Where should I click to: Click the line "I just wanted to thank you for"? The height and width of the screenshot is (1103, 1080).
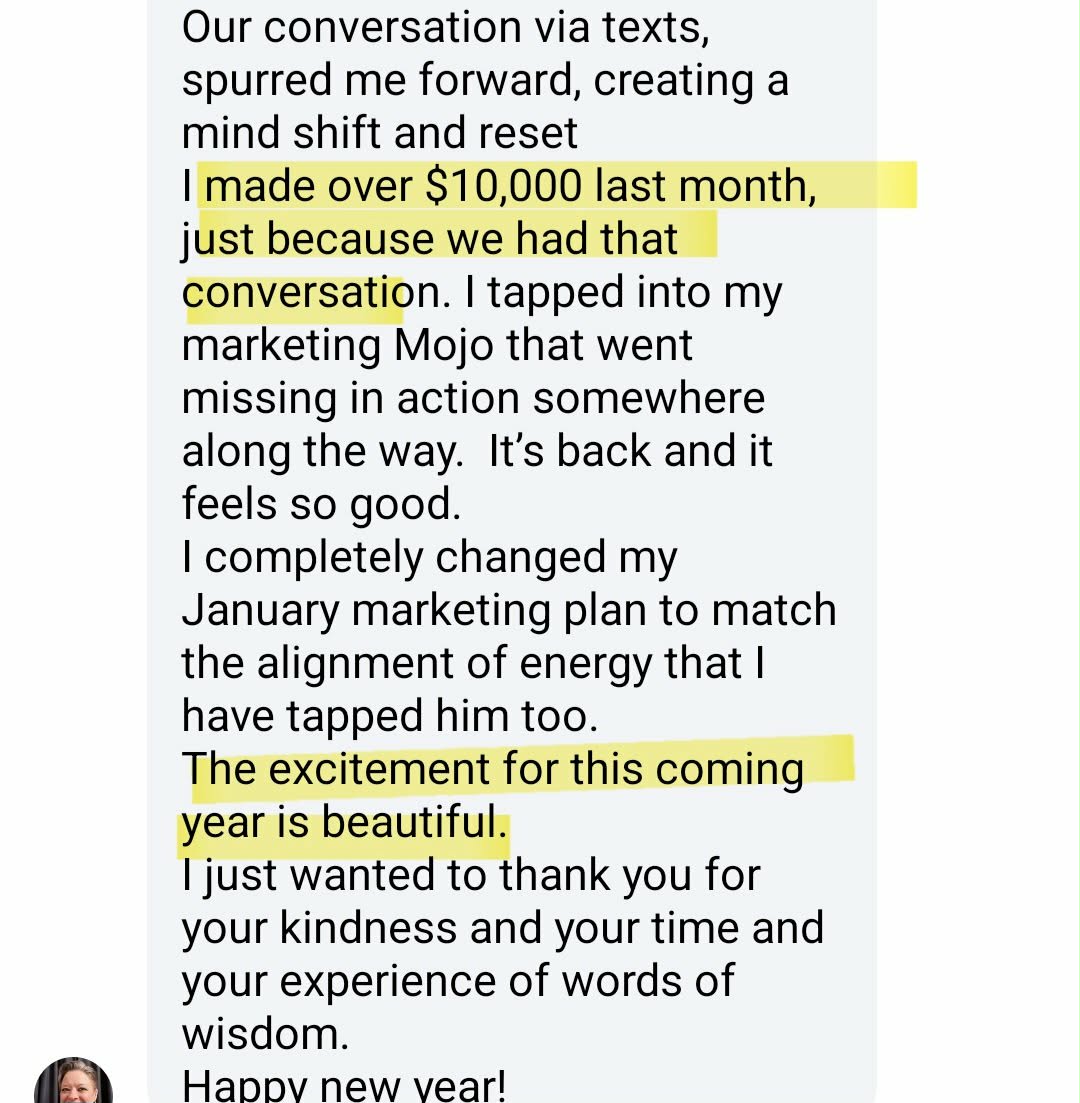pos(471,876)
